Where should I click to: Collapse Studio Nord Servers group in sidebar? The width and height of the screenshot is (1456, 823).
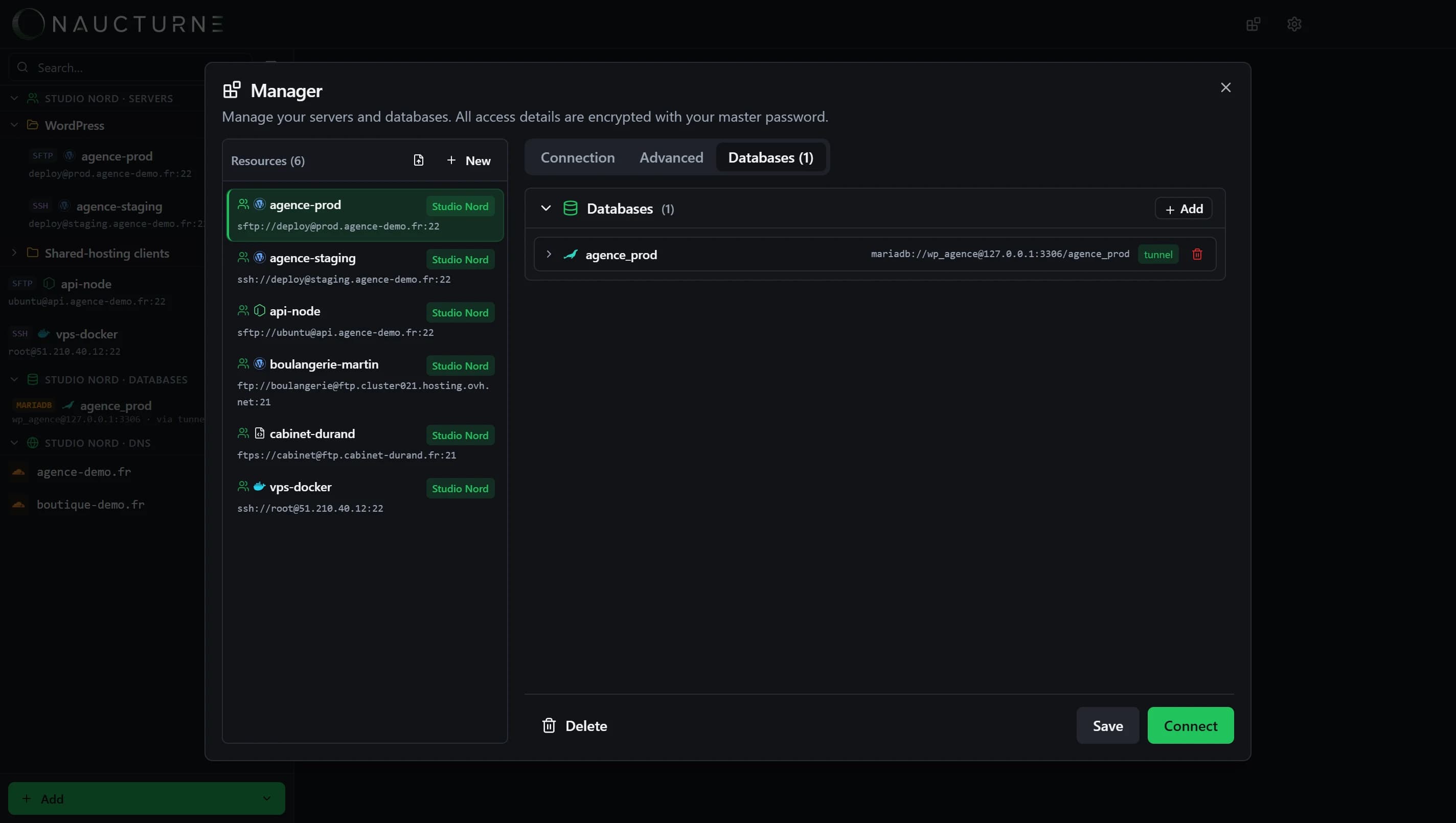point(15,98)
